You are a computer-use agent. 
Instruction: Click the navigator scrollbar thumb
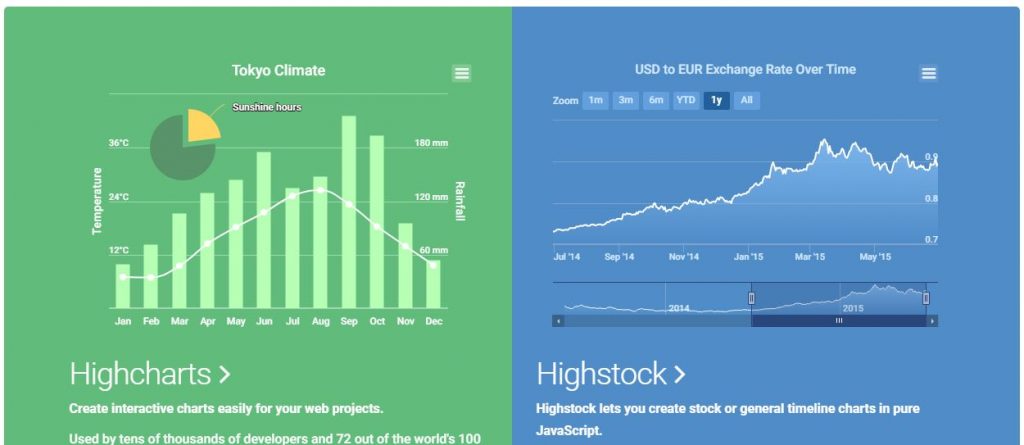click(839, 321)
